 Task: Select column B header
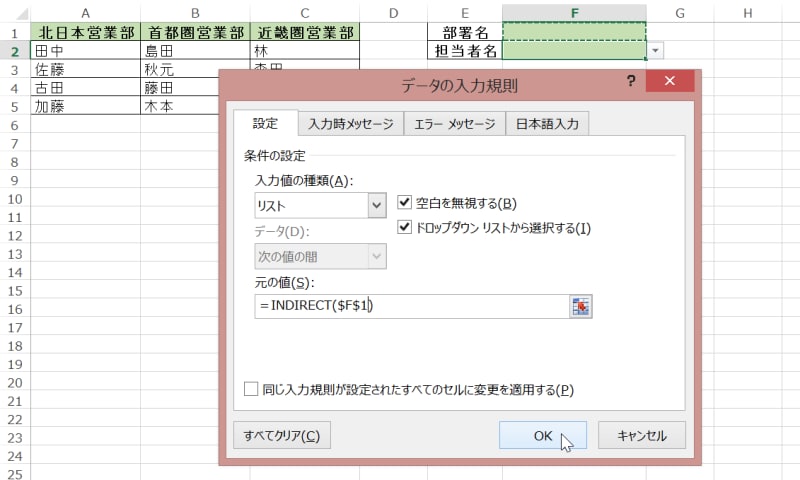tap(195, 13)
